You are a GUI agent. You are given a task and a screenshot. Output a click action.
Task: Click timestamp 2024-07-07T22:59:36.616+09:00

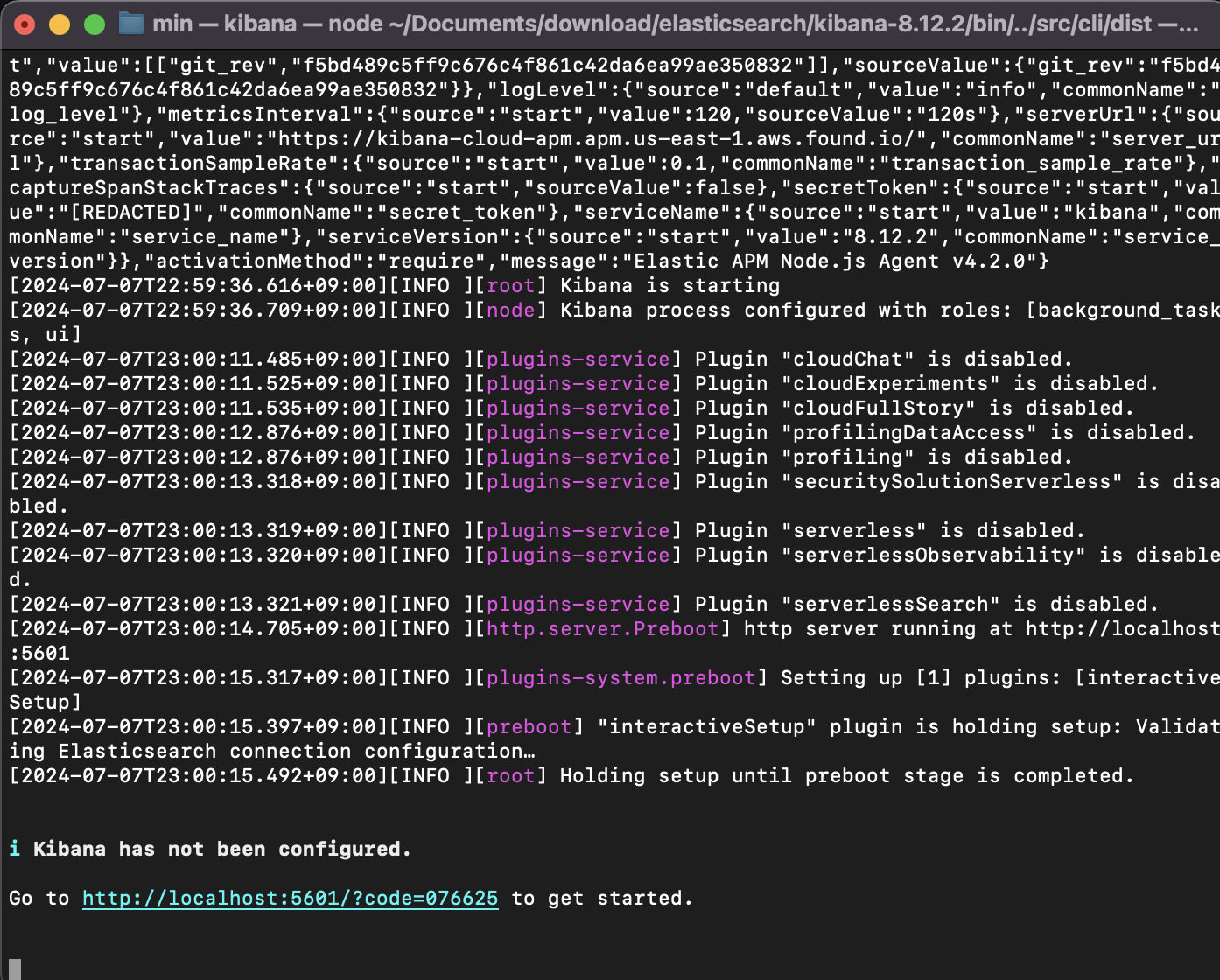pyautogui.click(x=198, y=286)
